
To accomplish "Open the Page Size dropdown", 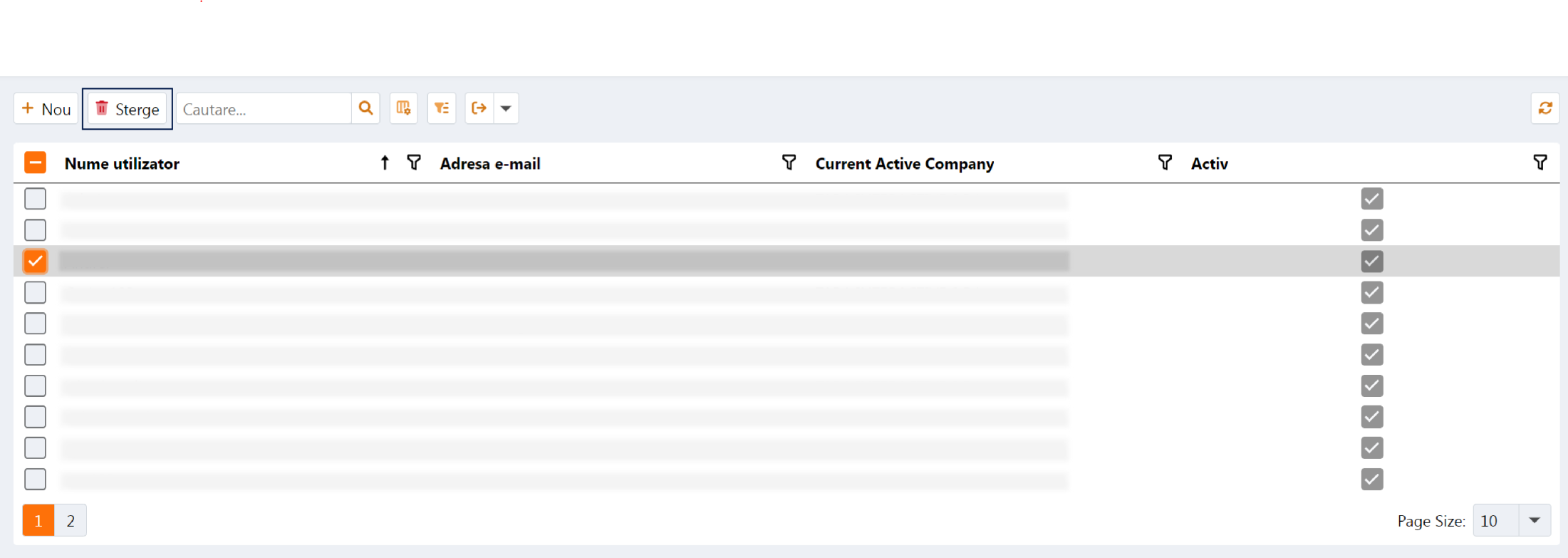I will [x=1535, y=521].
